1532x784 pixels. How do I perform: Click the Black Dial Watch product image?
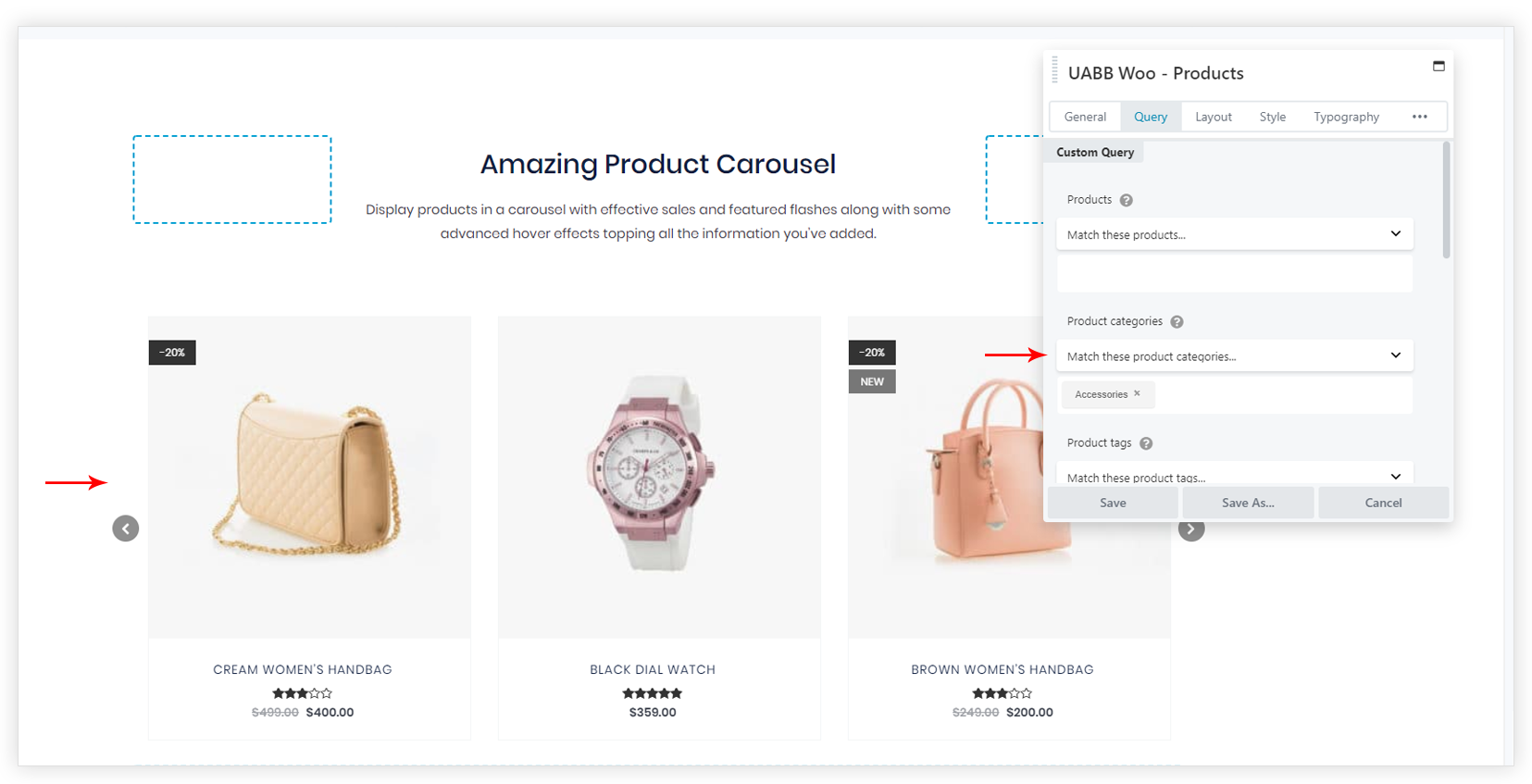[659, 477]
